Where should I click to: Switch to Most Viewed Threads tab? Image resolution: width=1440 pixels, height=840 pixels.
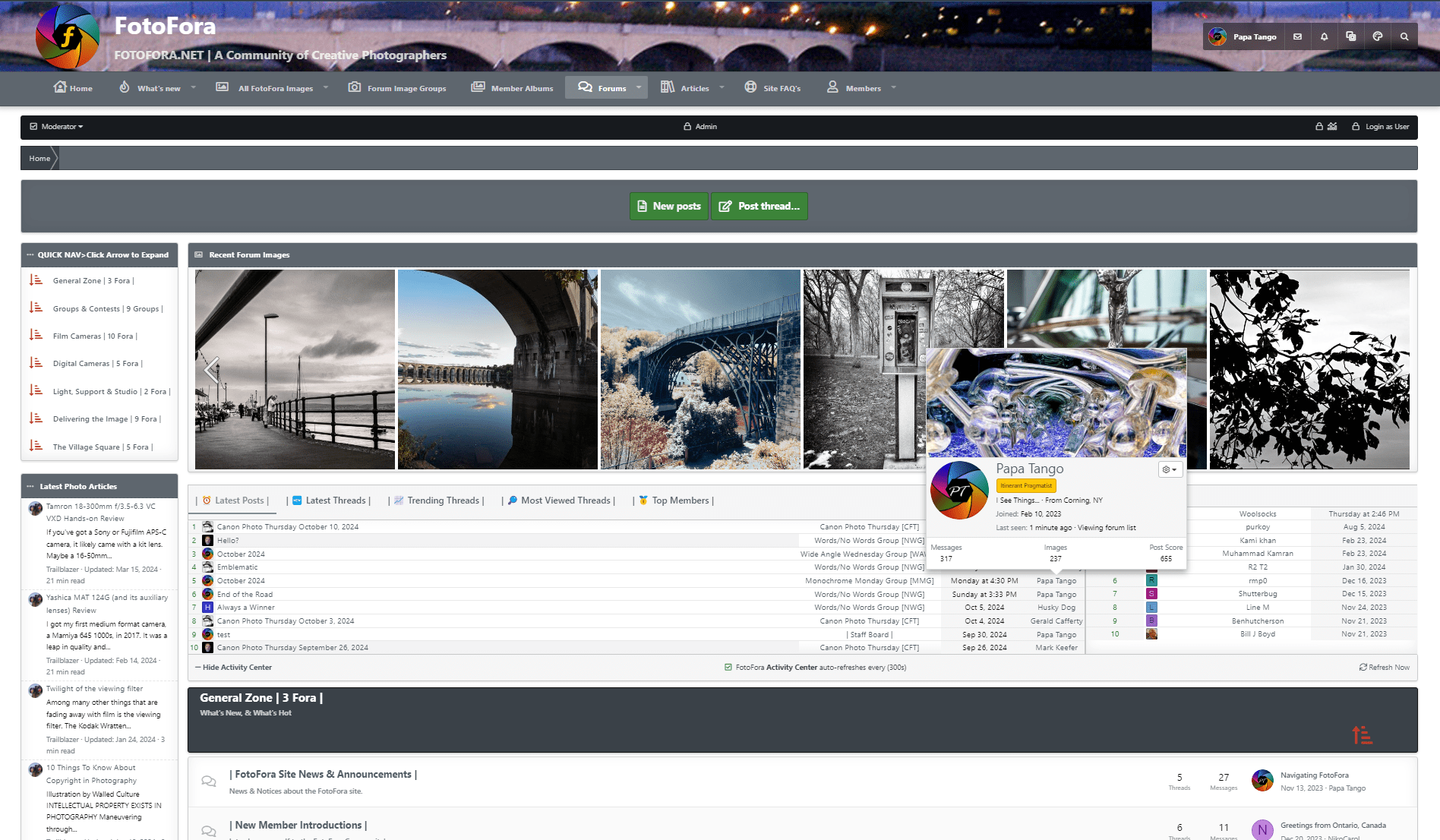point(559,501)
